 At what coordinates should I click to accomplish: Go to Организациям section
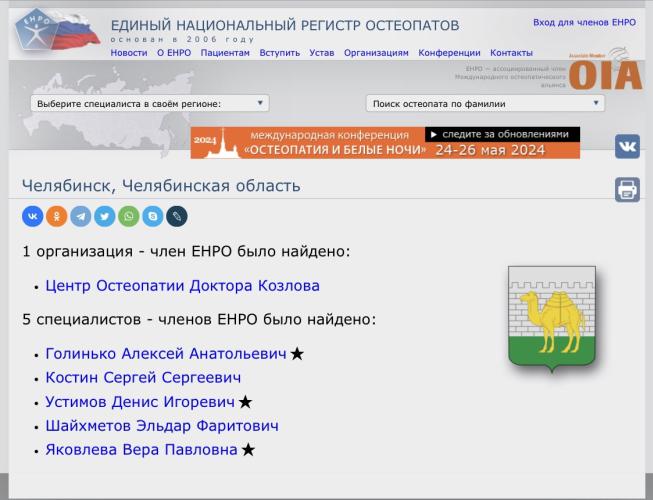(376, 53)
